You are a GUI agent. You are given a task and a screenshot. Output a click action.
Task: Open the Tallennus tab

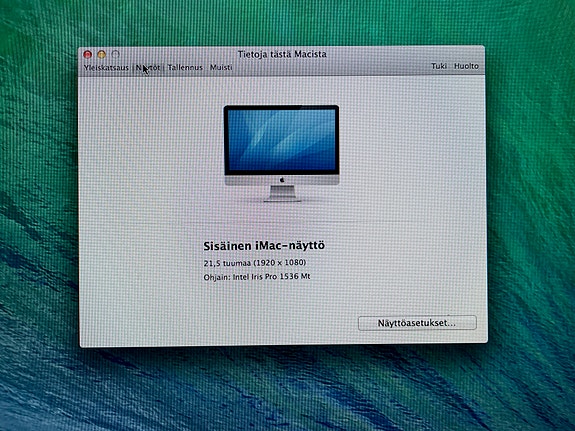tap(185, 67)
